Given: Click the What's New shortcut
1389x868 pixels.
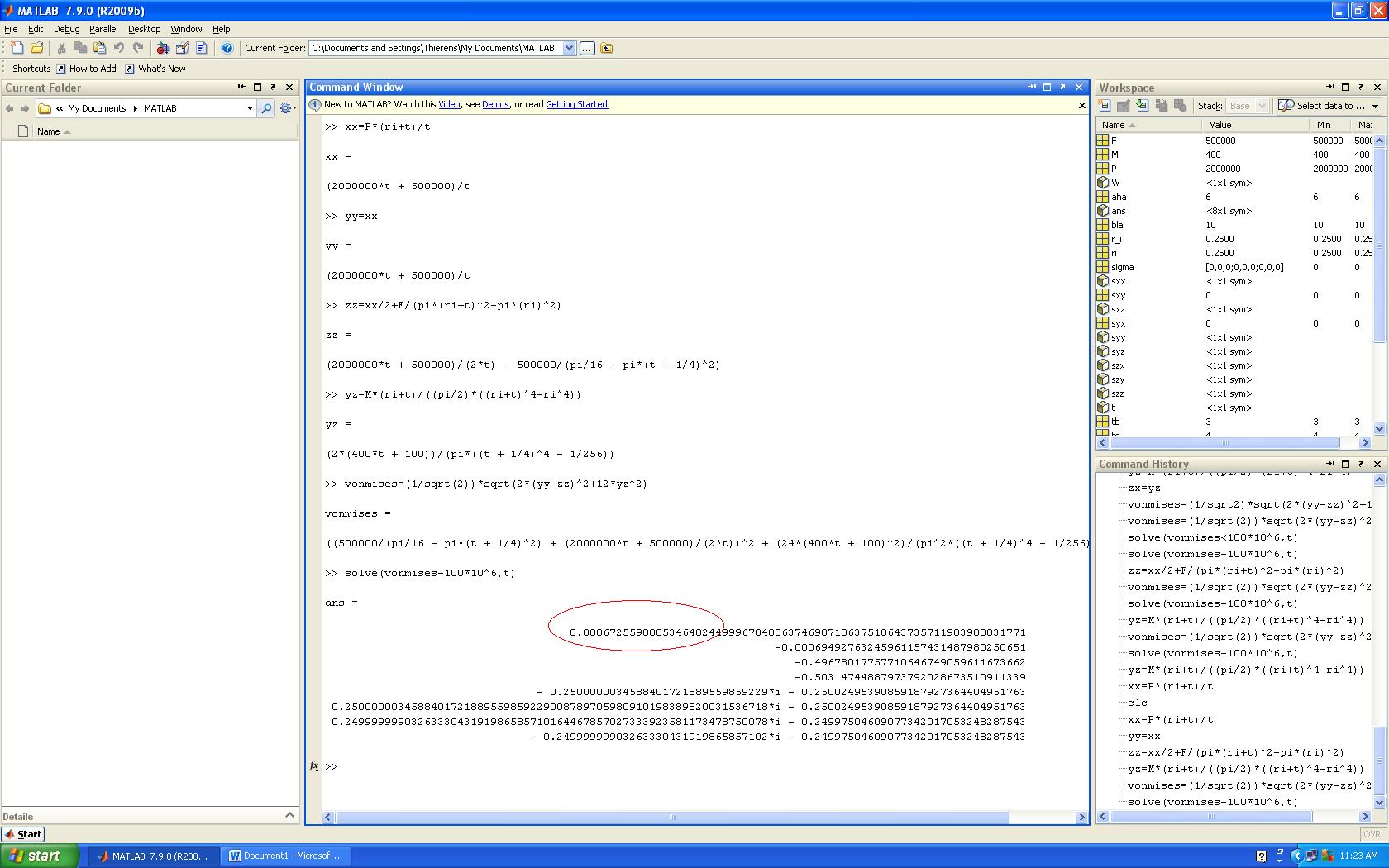Looking at the screenshot, I should (155, 69).
